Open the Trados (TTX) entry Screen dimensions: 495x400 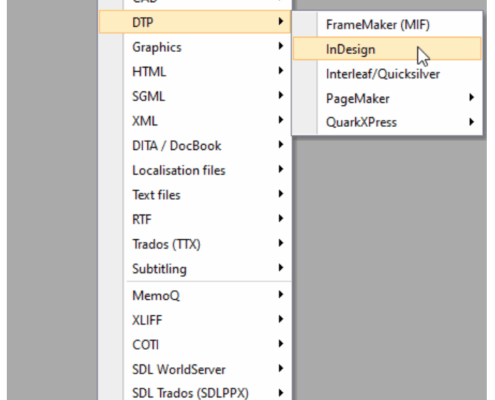(x=195, y=244)
